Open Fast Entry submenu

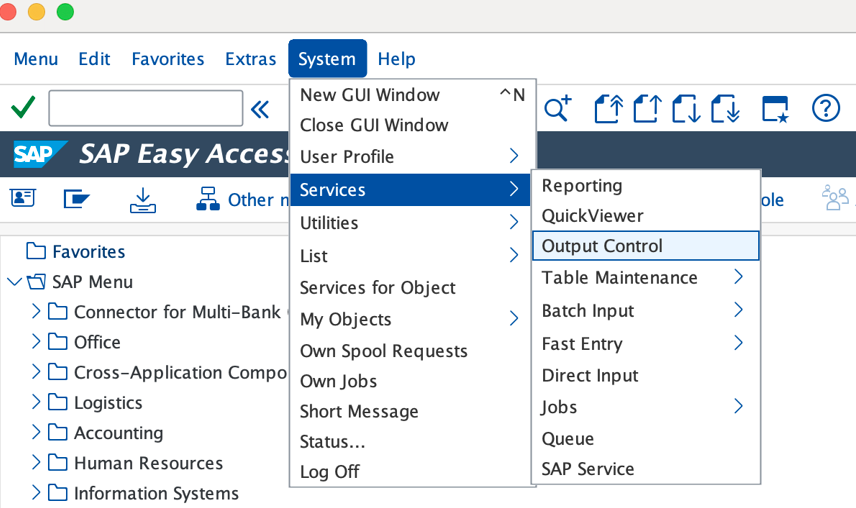[x=646, y=343]
